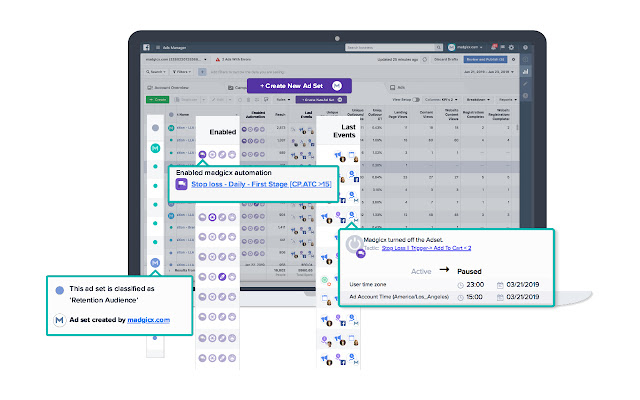Open the hamburger menu beside Ads Manager
Image resolution: width=640 pixels, height=400 pixels.
(x=158, y=48)
